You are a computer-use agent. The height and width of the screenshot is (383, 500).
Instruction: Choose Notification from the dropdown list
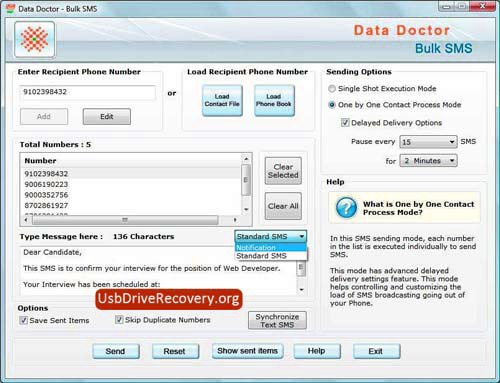coord(270,248)
